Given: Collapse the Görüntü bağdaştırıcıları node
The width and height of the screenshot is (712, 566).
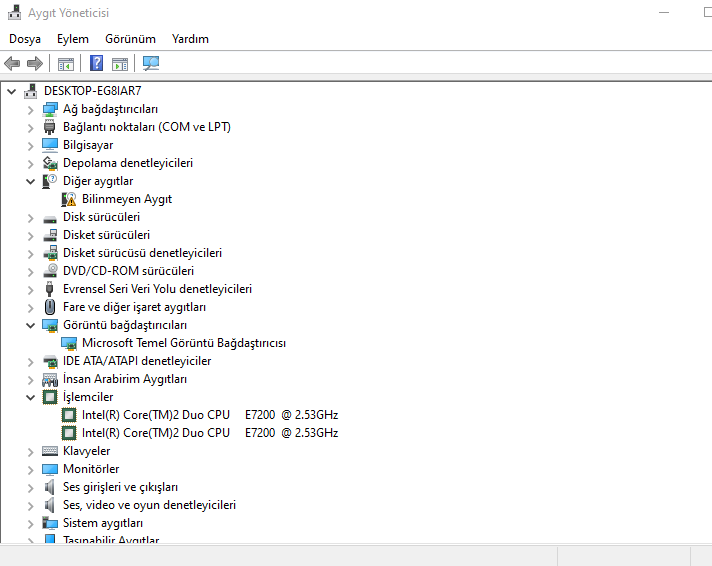Looking at the screenshot, I should pyautogui.click(x=30, y=326).
